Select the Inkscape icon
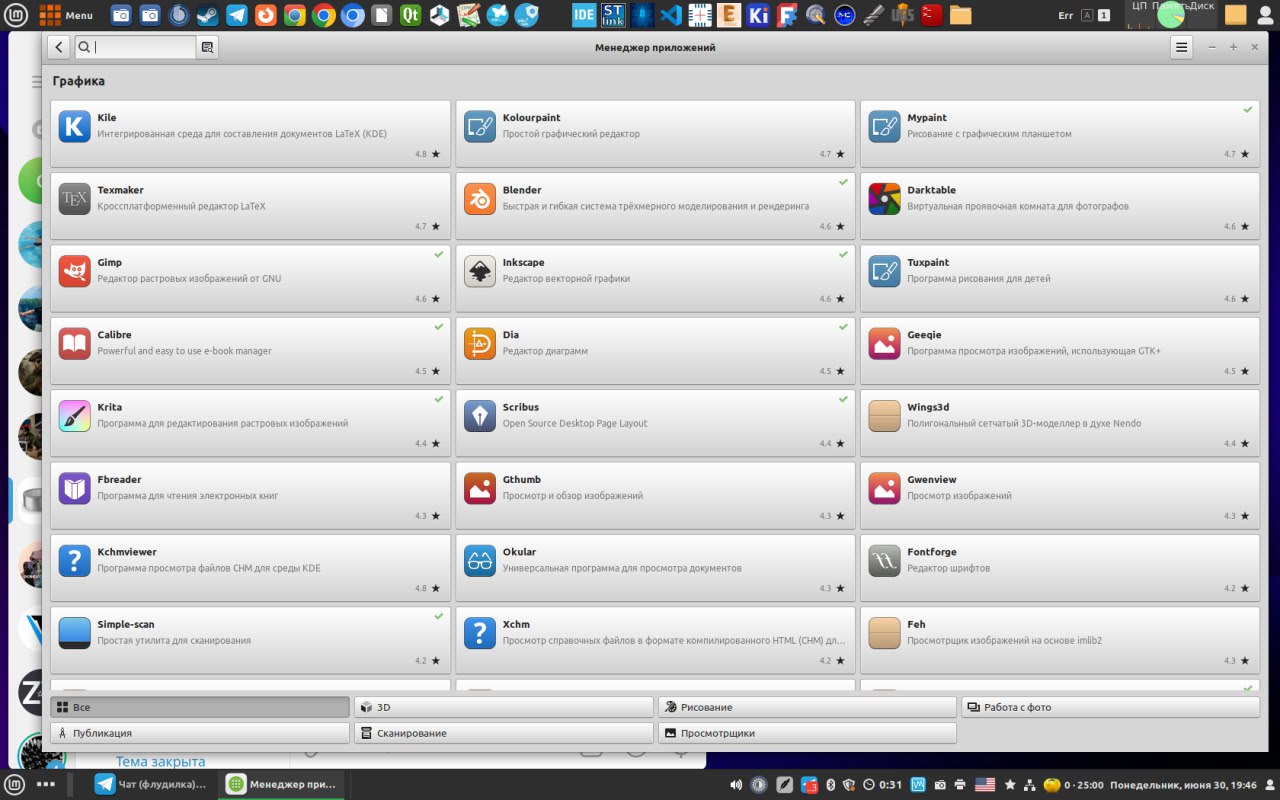Image resolution: width=1280 pixels, height=800 pixels. 480,271
